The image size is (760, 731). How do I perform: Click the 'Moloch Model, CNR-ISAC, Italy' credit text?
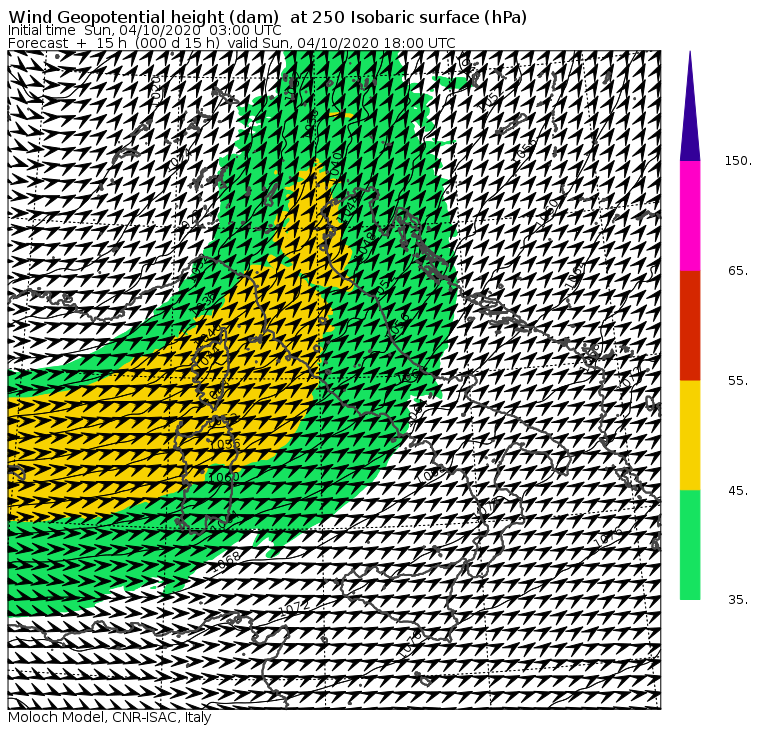pos(110,717)
